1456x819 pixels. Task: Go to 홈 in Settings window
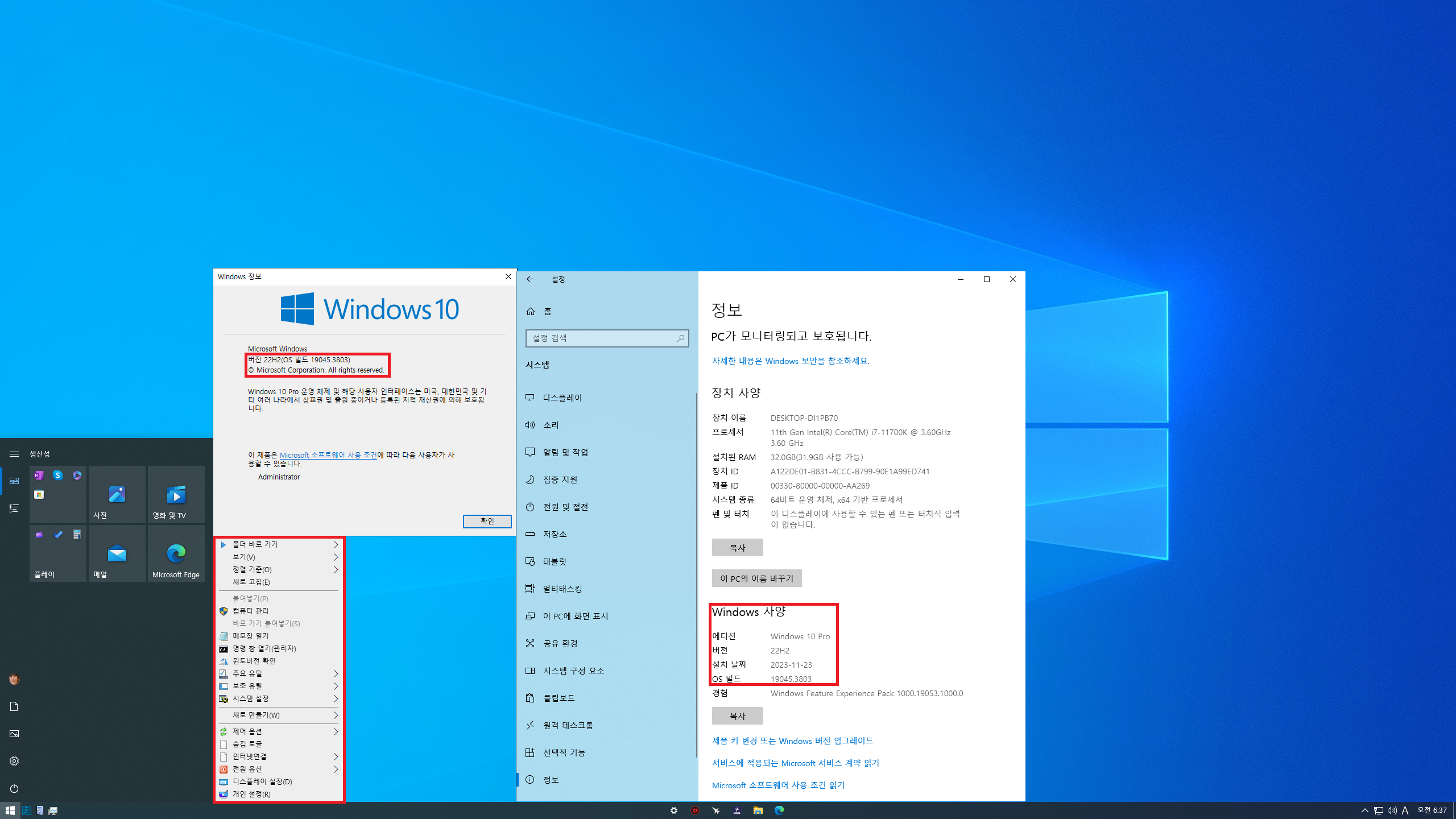click(x=606, y=311)
